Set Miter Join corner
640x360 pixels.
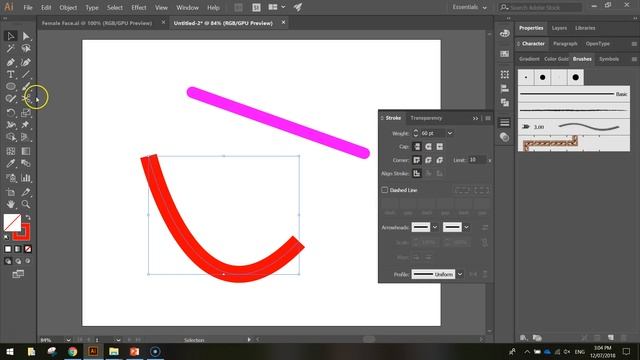point(417,160)
